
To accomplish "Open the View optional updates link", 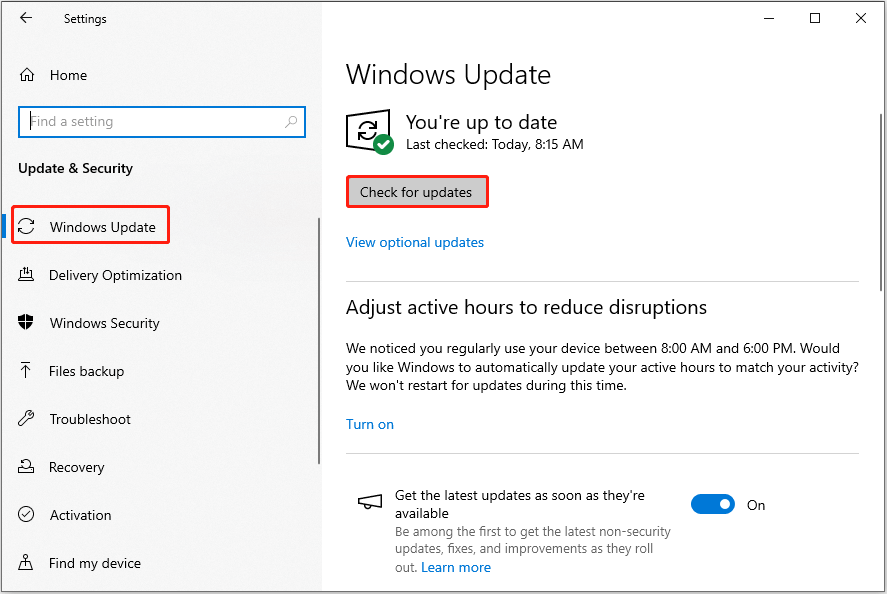I will pos(414,242).
